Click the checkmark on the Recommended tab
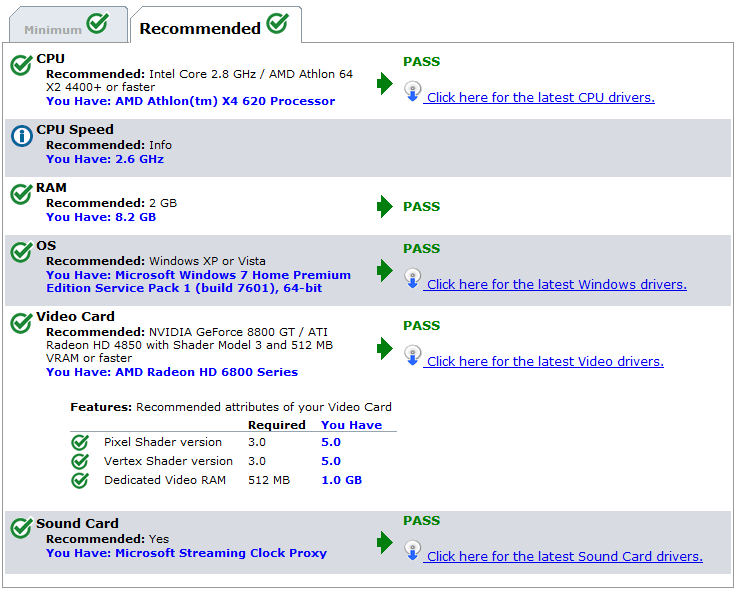Viewport: 743px width, 599px height. coord(278,23)
